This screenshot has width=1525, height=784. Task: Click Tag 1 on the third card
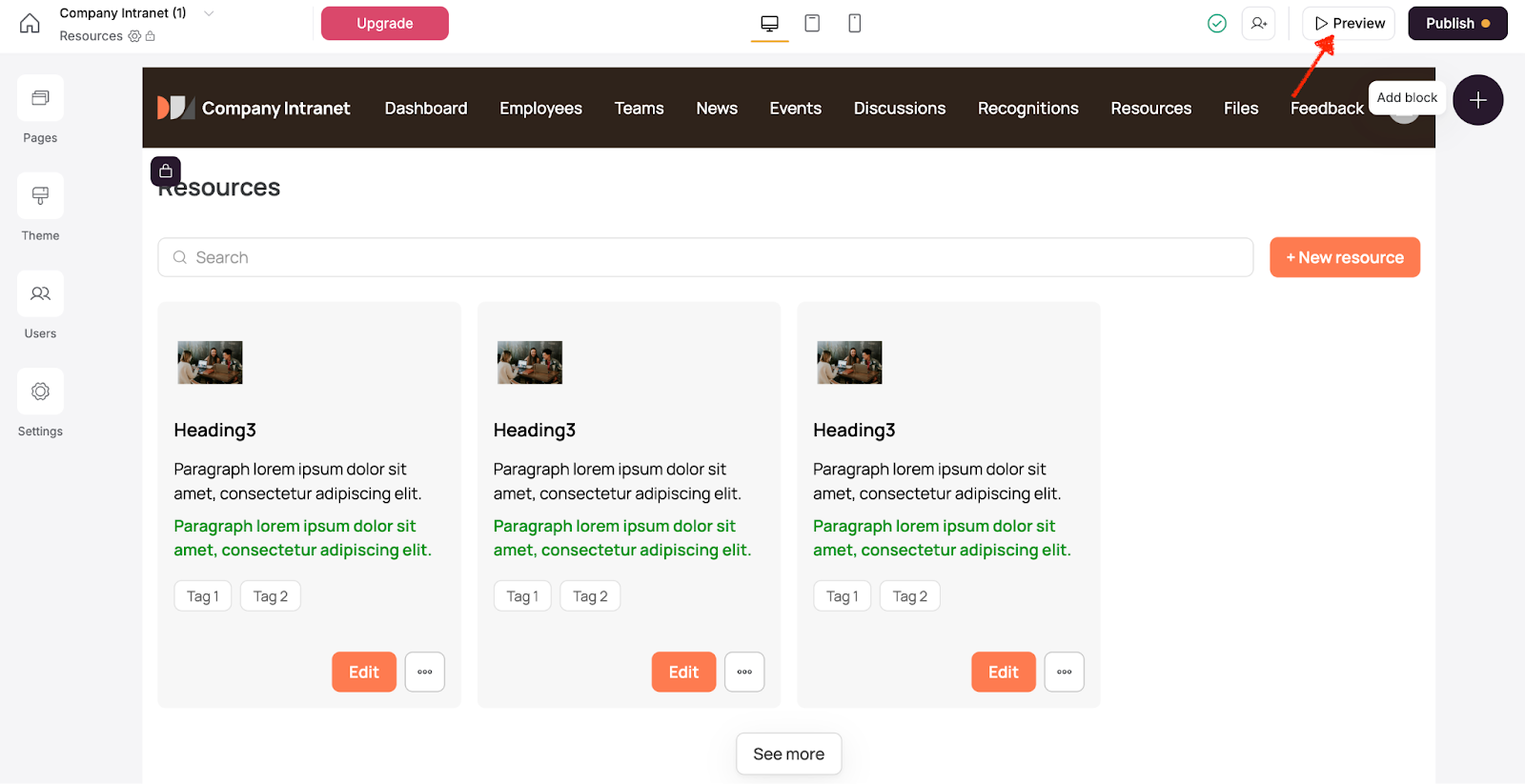[843, 596]
